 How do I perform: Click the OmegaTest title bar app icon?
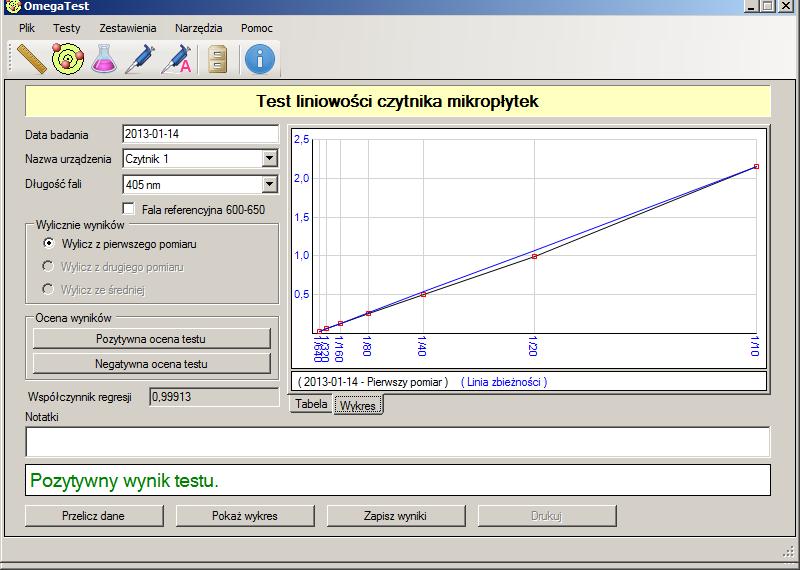(x=12, y=7)
